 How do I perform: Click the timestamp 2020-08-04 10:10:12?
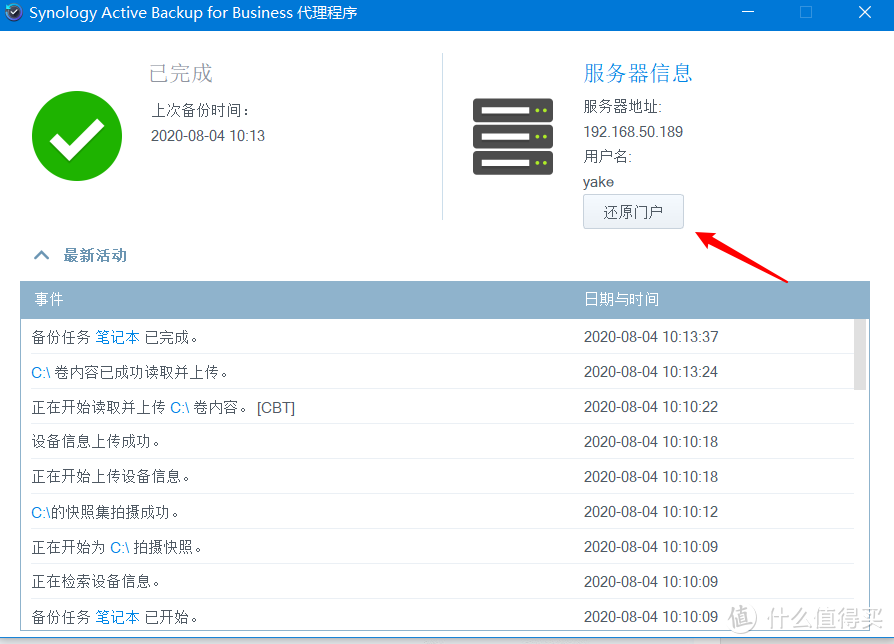click(651, 512)
